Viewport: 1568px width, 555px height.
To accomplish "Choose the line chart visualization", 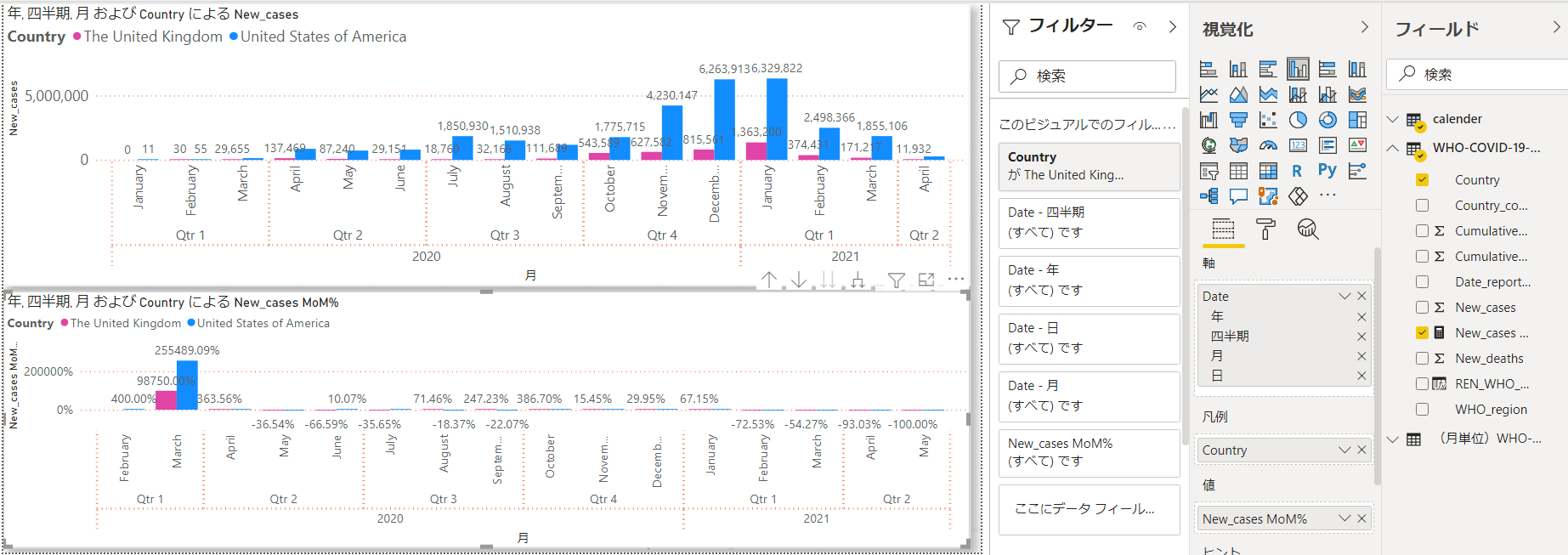I will (1209, 94).
